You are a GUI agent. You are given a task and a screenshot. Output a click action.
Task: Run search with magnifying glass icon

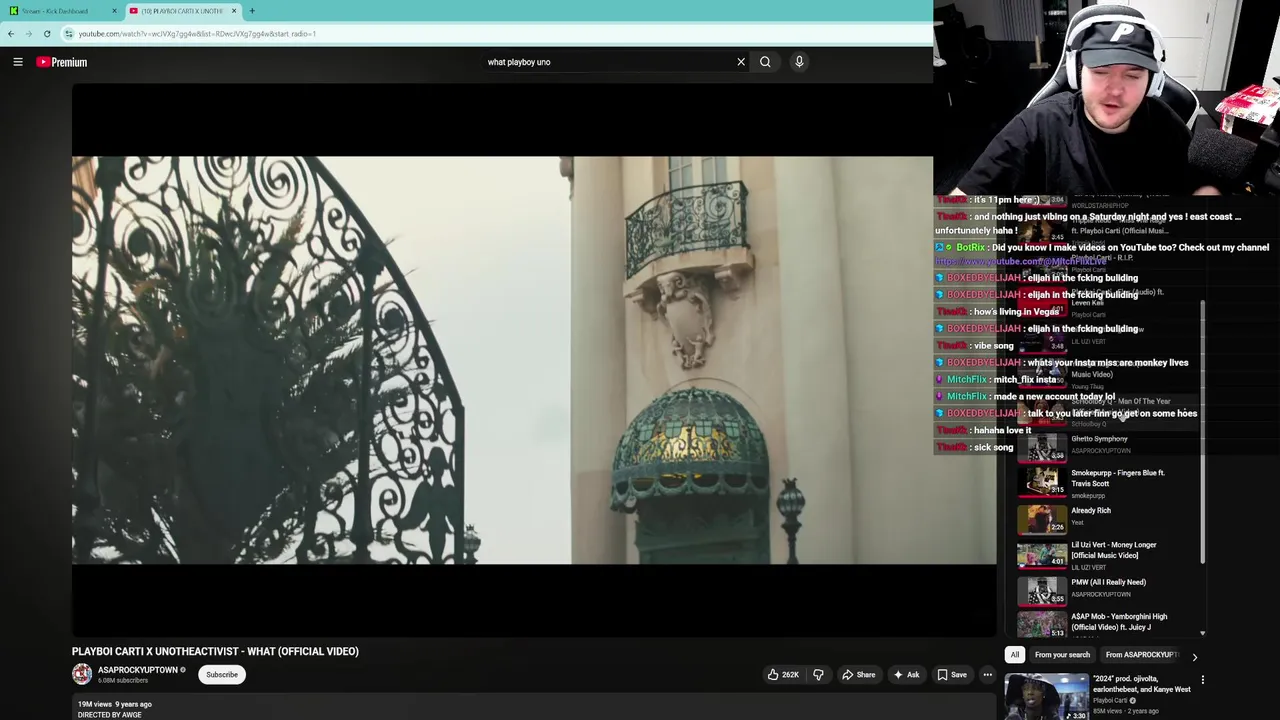click(x=765, y=62)
